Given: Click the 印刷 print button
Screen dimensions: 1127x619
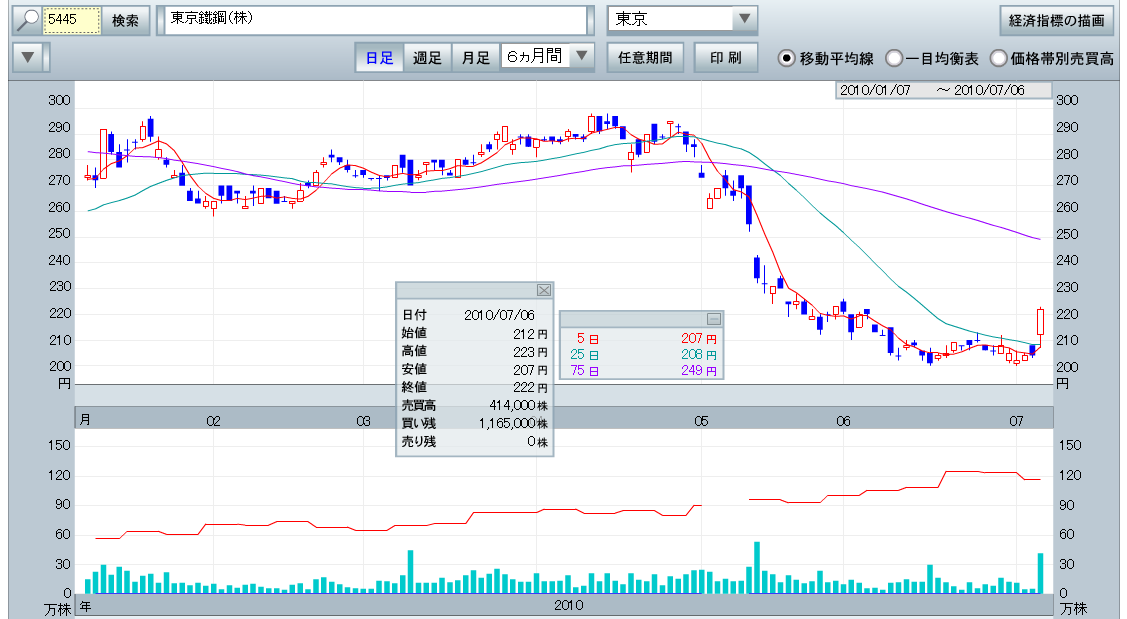Looking at the screenshot, I should tap(726, 58).
